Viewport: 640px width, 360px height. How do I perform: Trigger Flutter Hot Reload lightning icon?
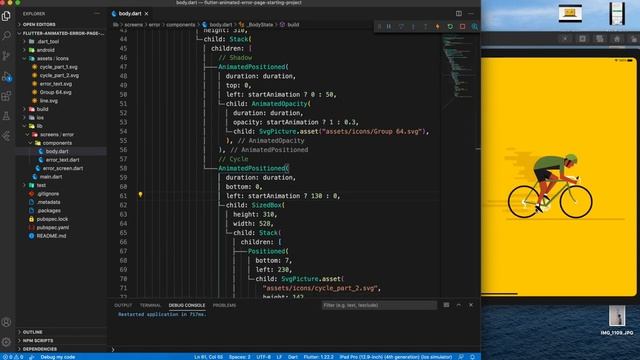tap(438, 27)
